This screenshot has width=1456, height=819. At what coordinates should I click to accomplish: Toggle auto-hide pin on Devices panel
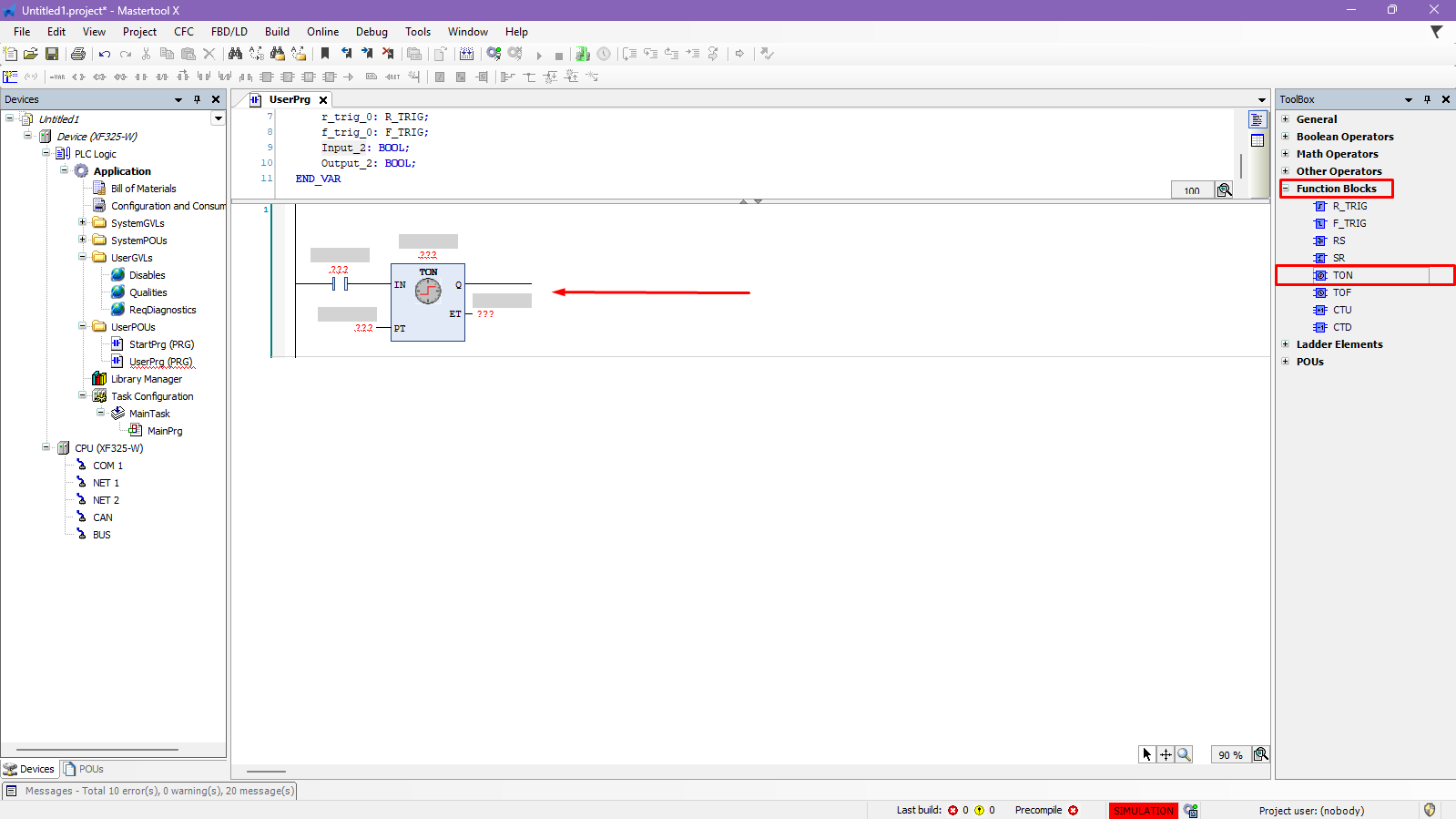(x=197, y=99)
